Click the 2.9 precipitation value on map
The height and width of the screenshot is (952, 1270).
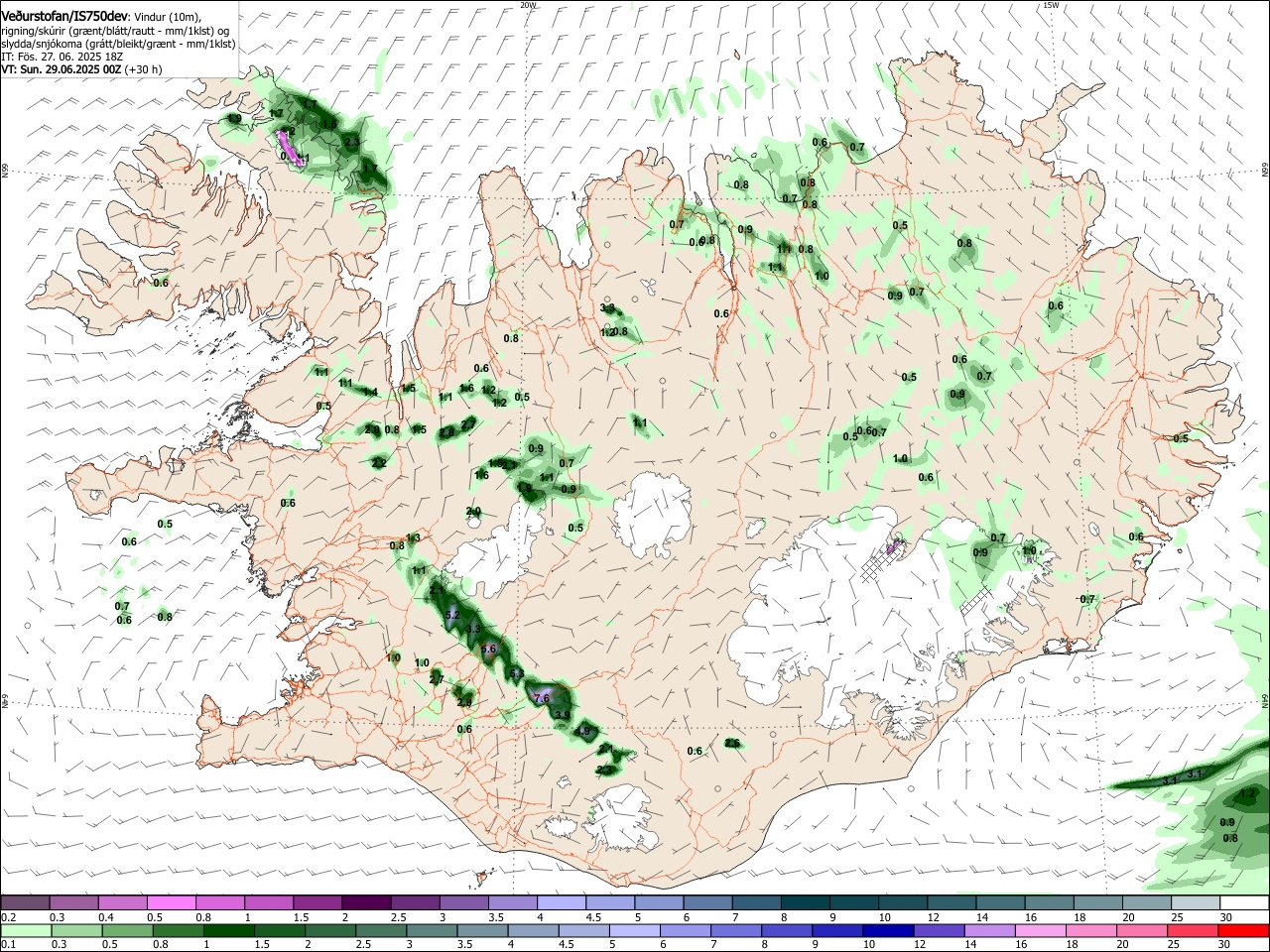(464, 702)
